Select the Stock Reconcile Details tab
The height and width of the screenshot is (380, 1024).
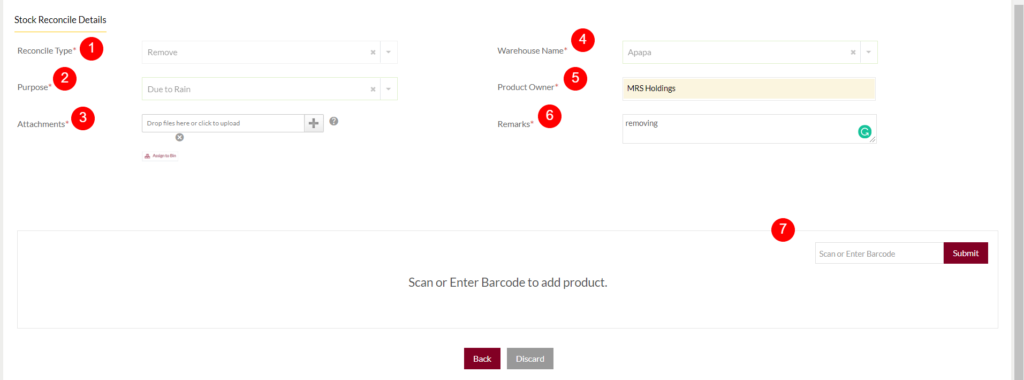[60, 20]
